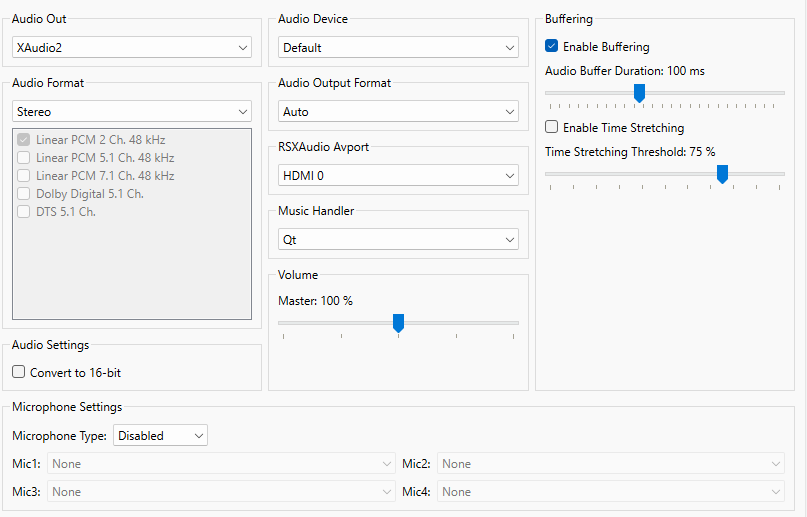Open the Audio Device dropdown set to Default
Screen dimensions: 807x517
coord(398,47)
